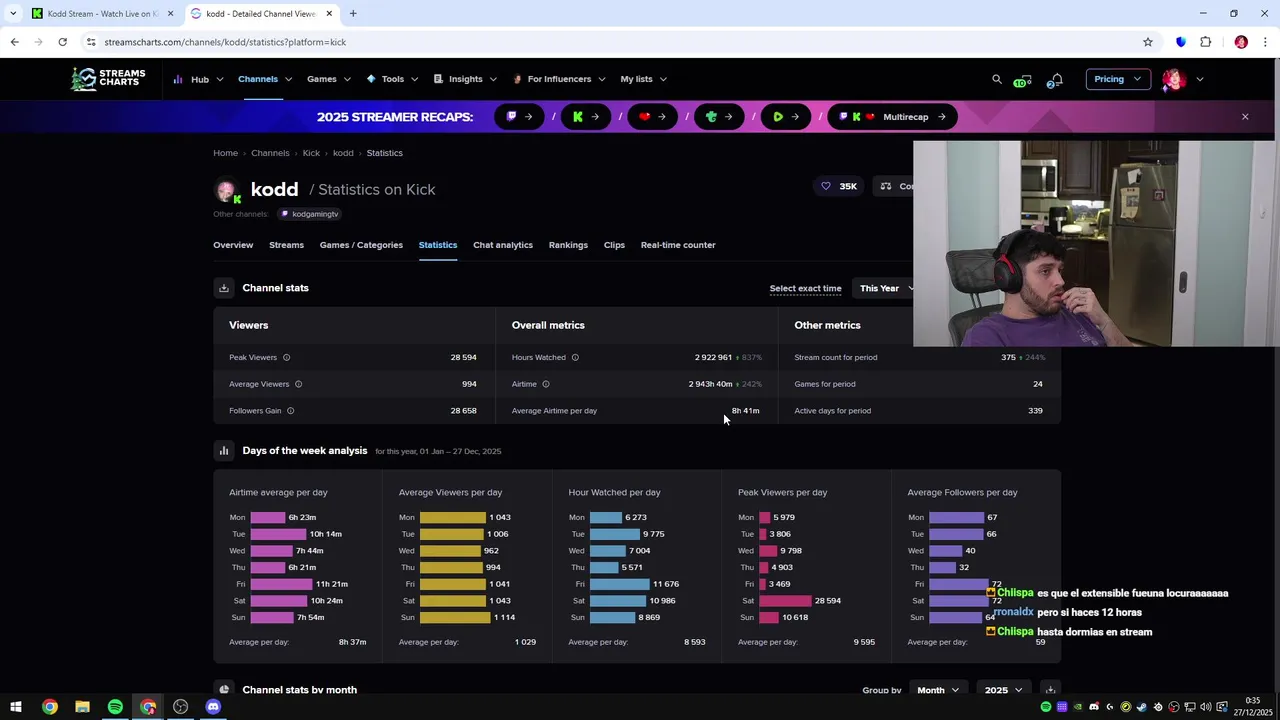The width and height of the screenshot is (1280, 720).
Task: Switch to the Clips tab
Action: pos(614,245)
